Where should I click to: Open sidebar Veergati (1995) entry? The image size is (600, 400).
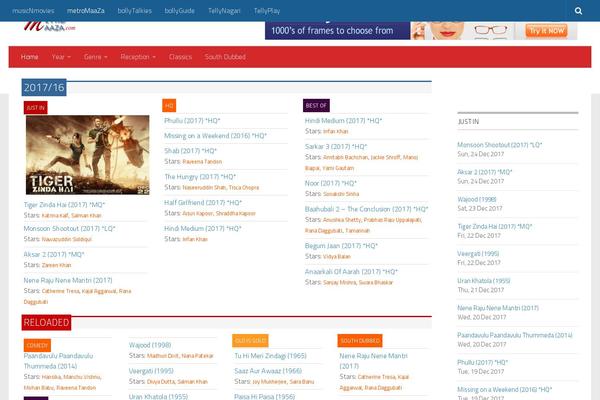(x=478, y=254)
